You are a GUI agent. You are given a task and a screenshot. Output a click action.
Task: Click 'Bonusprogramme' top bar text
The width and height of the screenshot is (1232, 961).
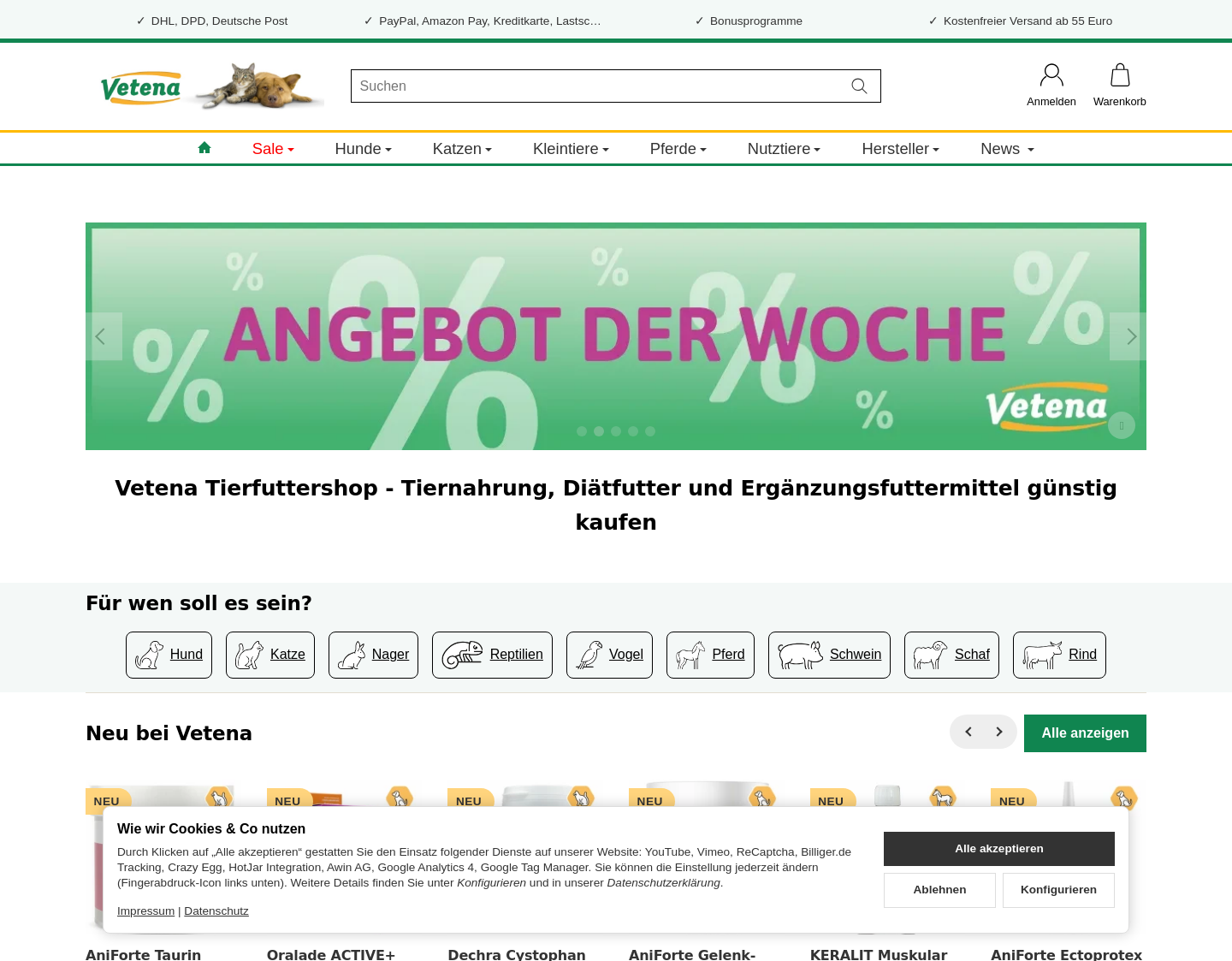(756, 21)
